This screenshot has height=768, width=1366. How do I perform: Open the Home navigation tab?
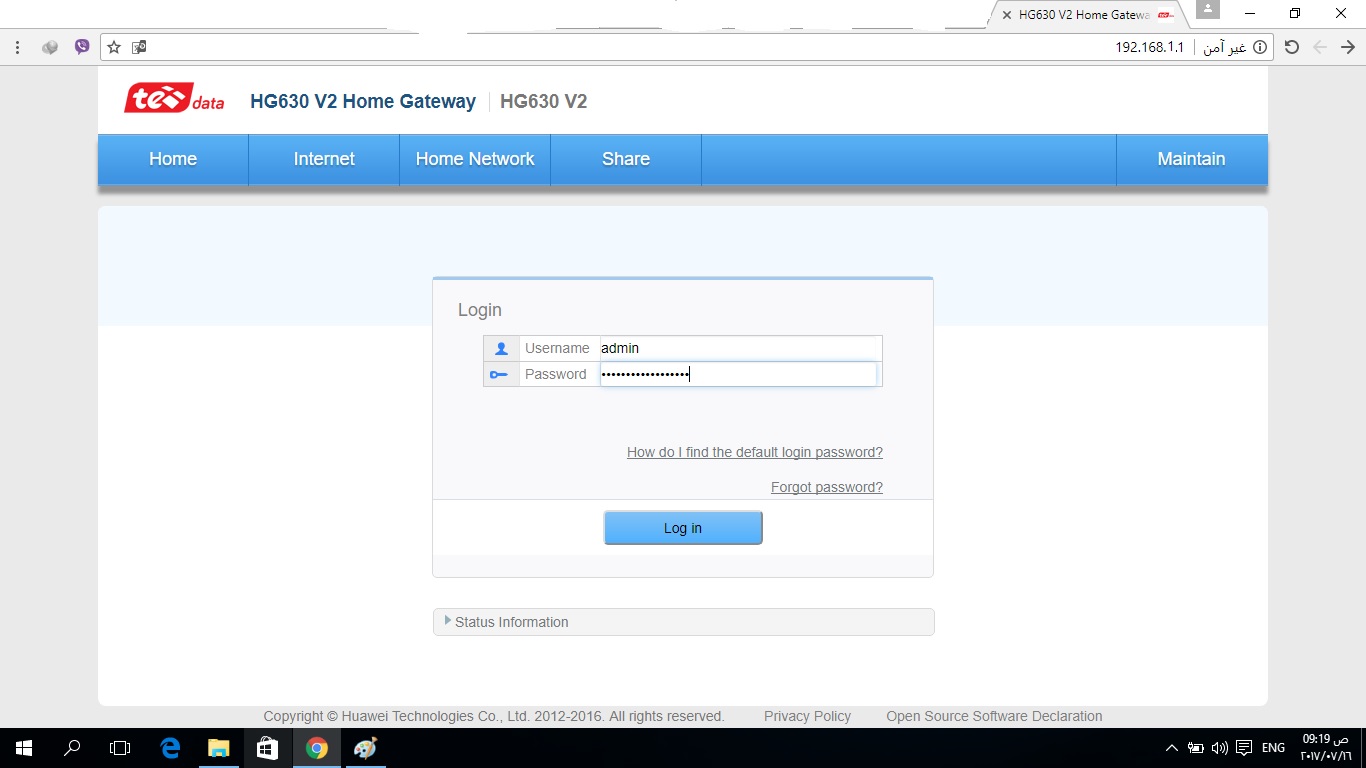coord(173,159)
